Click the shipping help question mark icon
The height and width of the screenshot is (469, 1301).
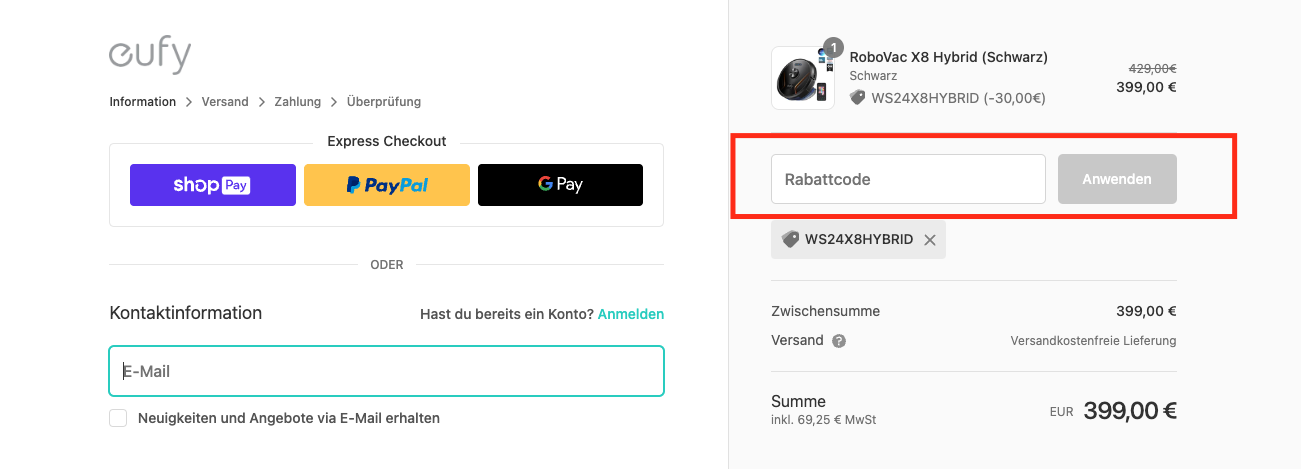click(x=839, y=341)
